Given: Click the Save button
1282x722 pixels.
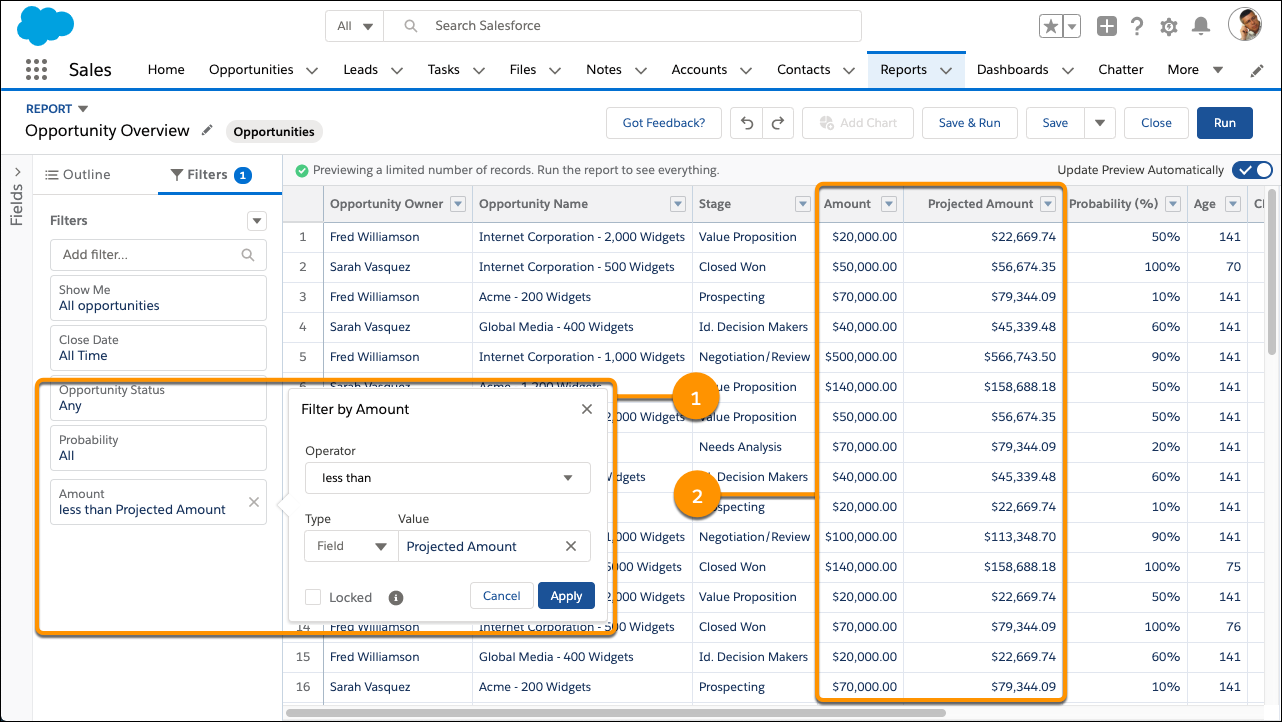Looking at the screenshot, I should point(1055,123).
